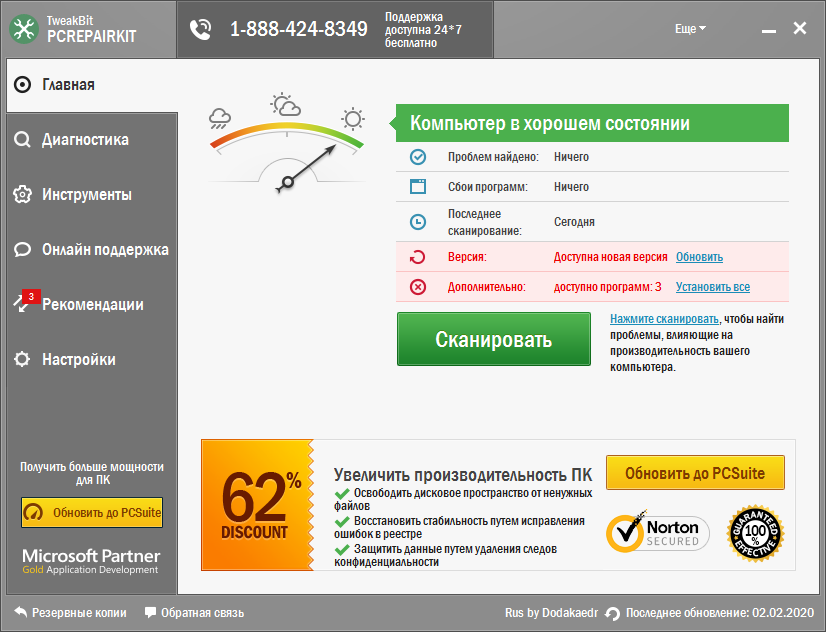The width and height of the screenshot is (826, 632).
Task: Open the Еще dropdown menu
Action: coord(690,29)
